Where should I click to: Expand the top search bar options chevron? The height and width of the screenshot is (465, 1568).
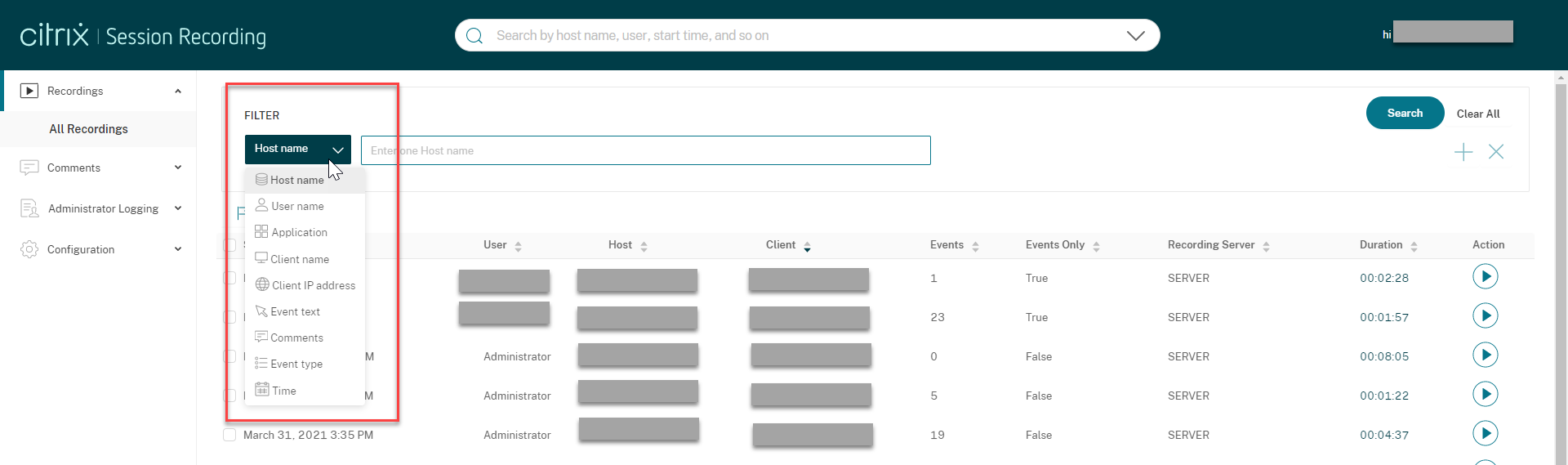click(x=1135, y=36)
